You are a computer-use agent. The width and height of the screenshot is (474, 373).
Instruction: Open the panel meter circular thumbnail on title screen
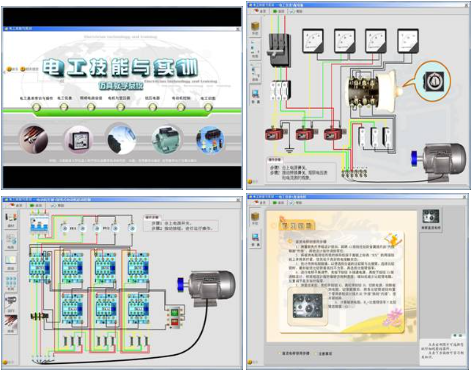click(x=79, y=140)
